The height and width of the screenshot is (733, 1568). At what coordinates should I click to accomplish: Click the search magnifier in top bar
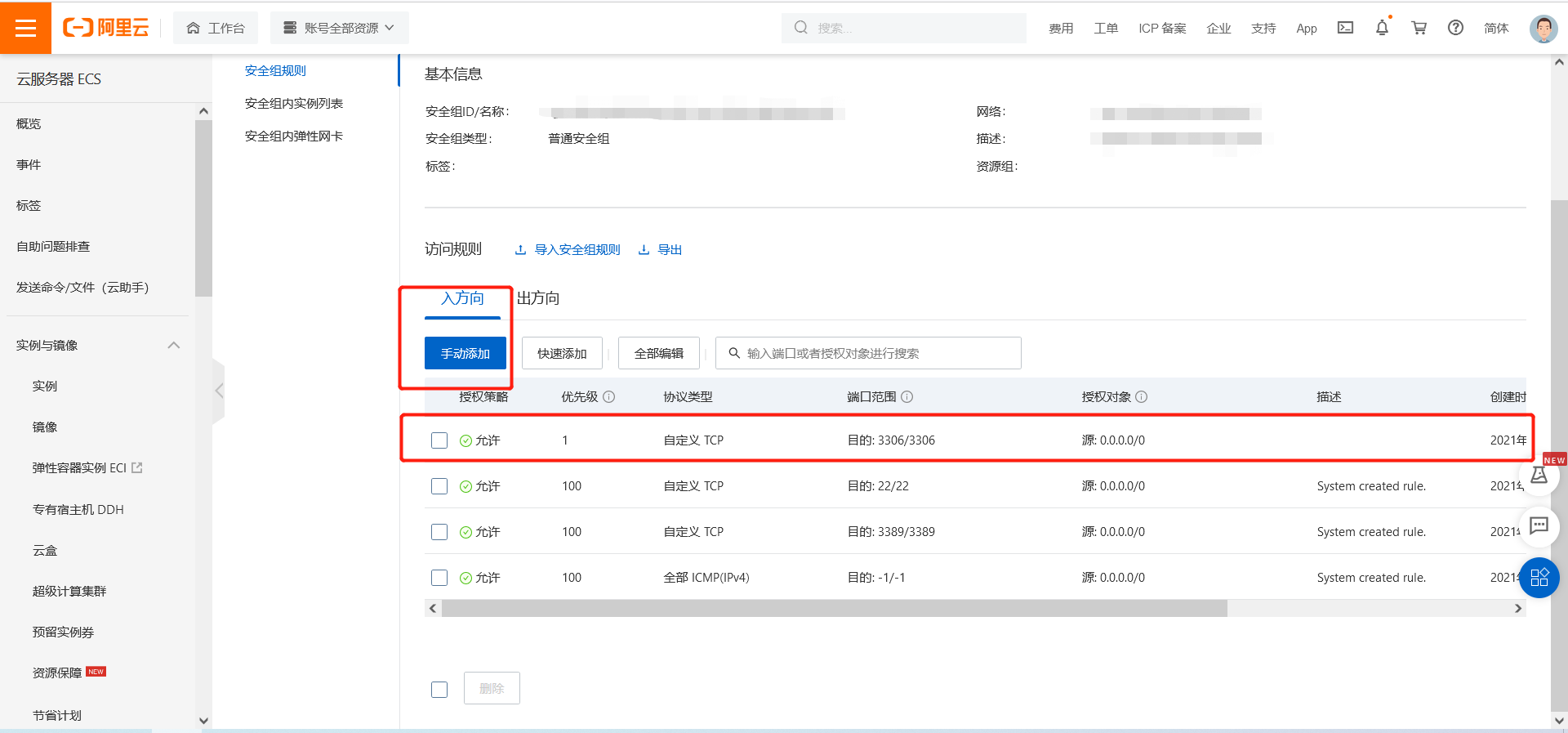(801, 28)
